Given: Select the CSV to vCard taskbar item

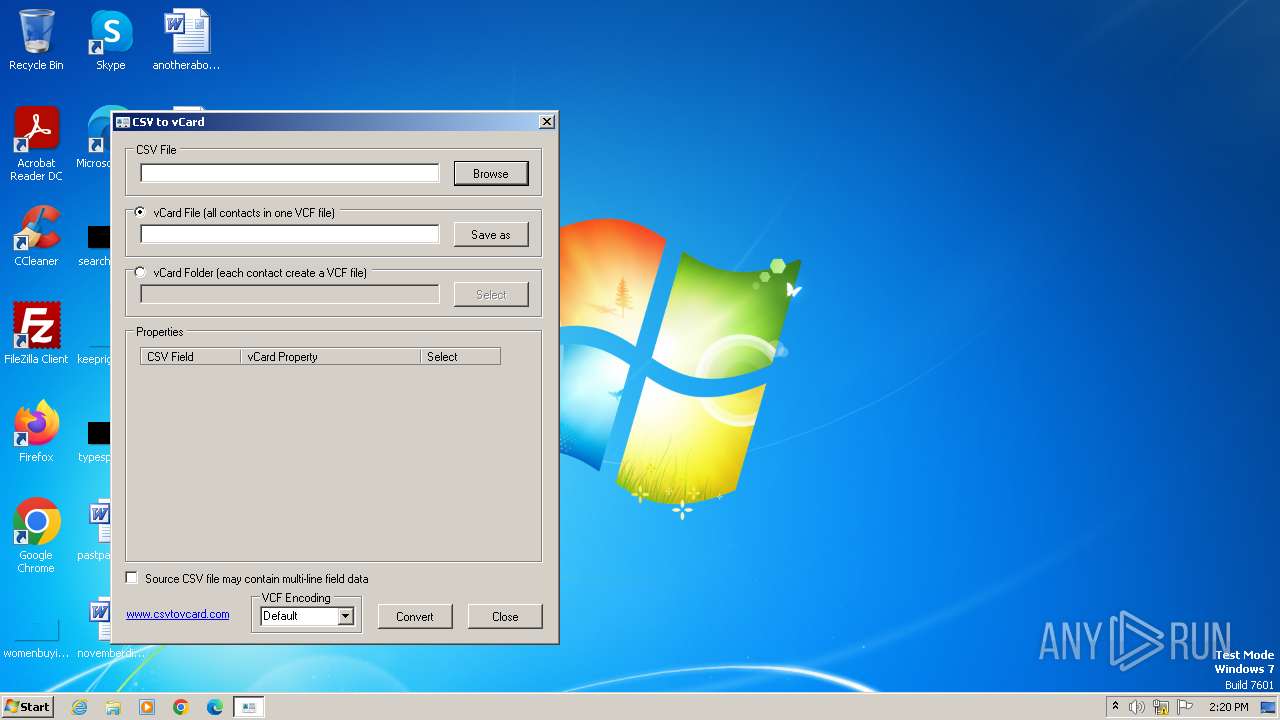Looking at the screenshot, I should pos(249,707).
